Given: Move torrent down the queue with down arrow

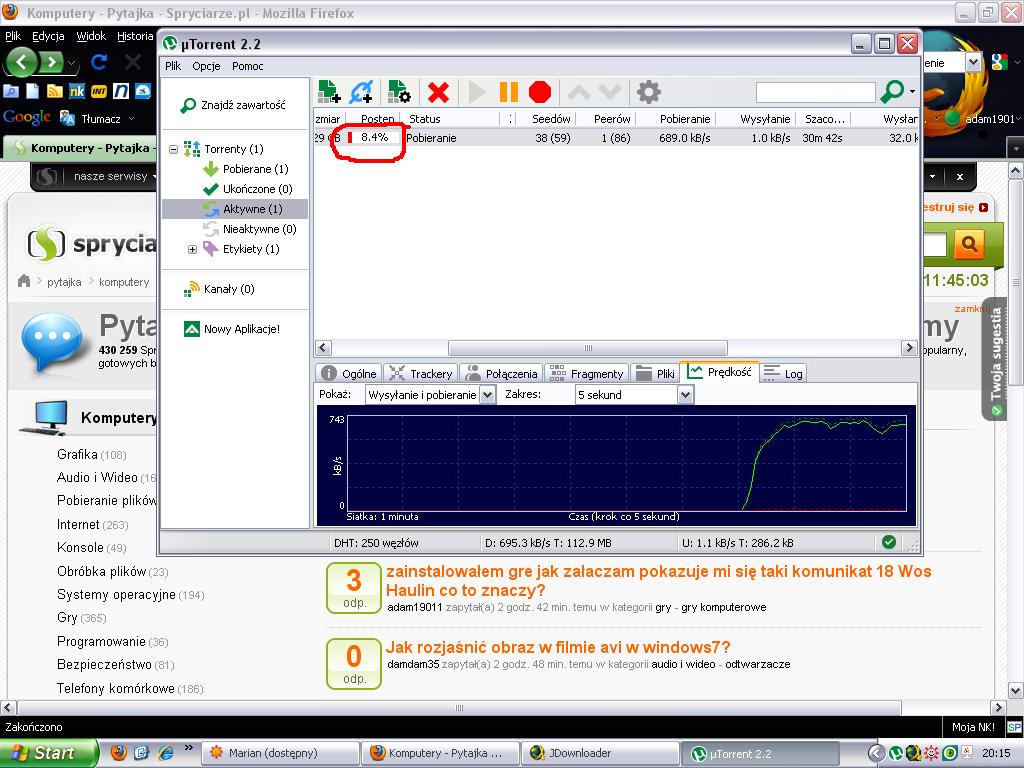Looking at the screenshot, I should coord(609,92).
